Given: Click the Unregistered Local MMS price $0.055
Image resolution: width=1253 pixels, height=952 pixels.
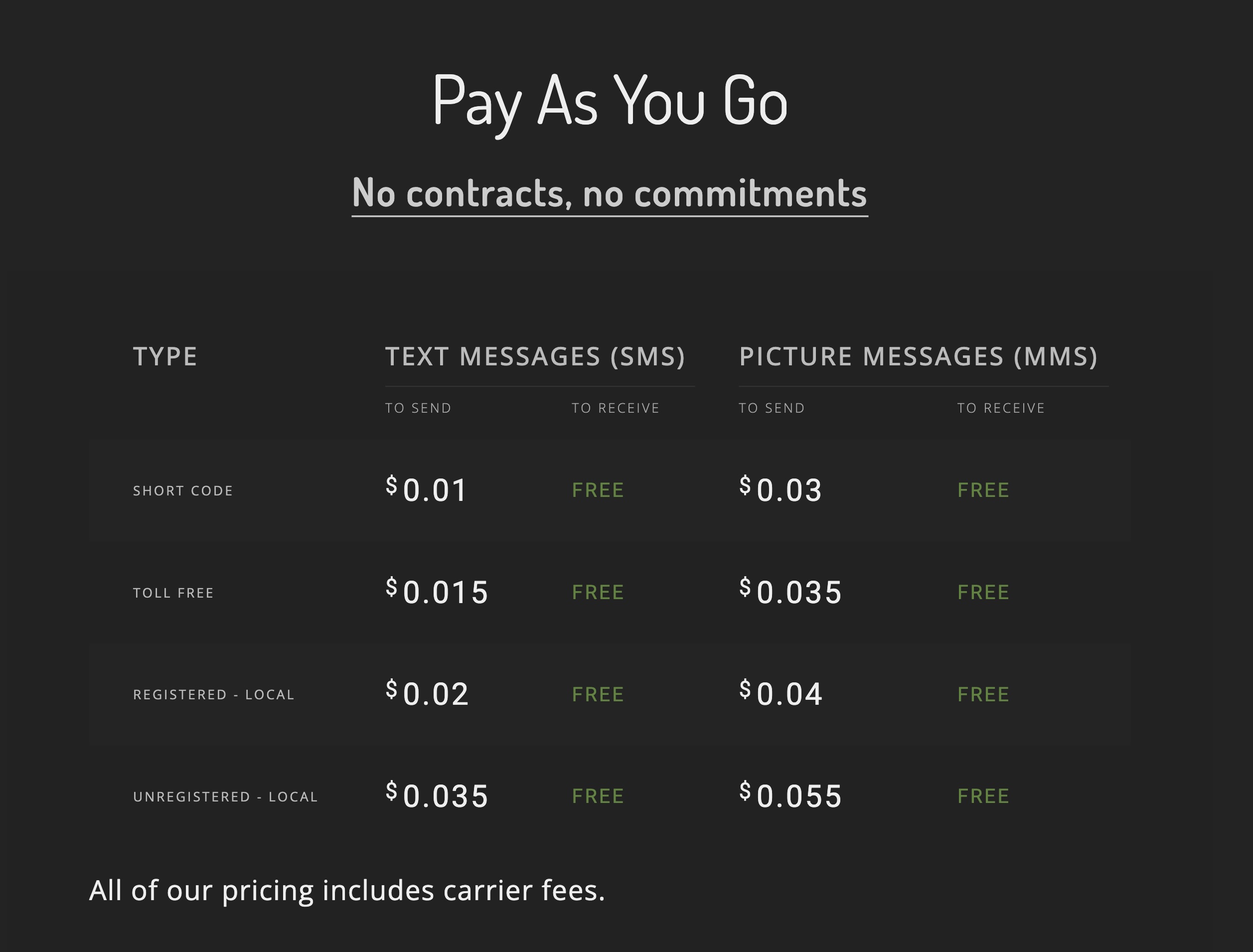Looking at the screenshot, I should tap(790, 795).
